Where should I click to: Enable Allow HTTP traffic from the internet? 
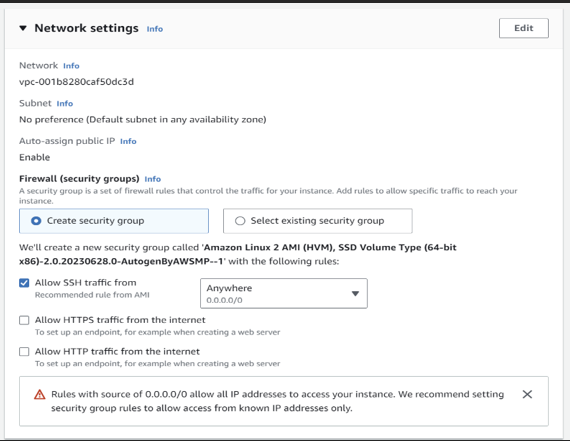24,352
